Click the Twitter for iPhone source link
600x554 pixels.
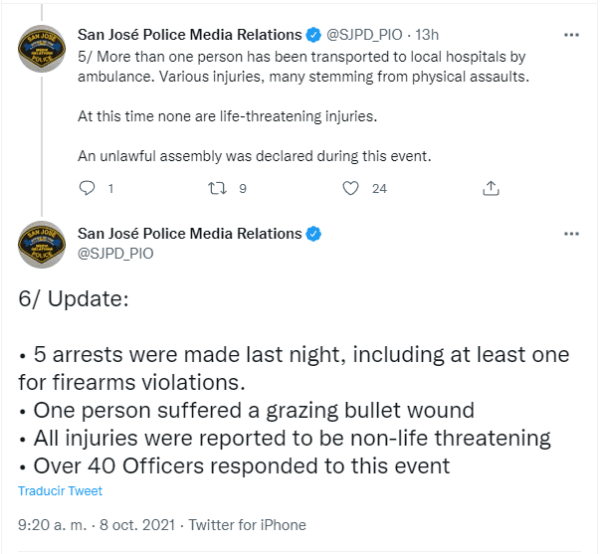click(x=247, y=524)
